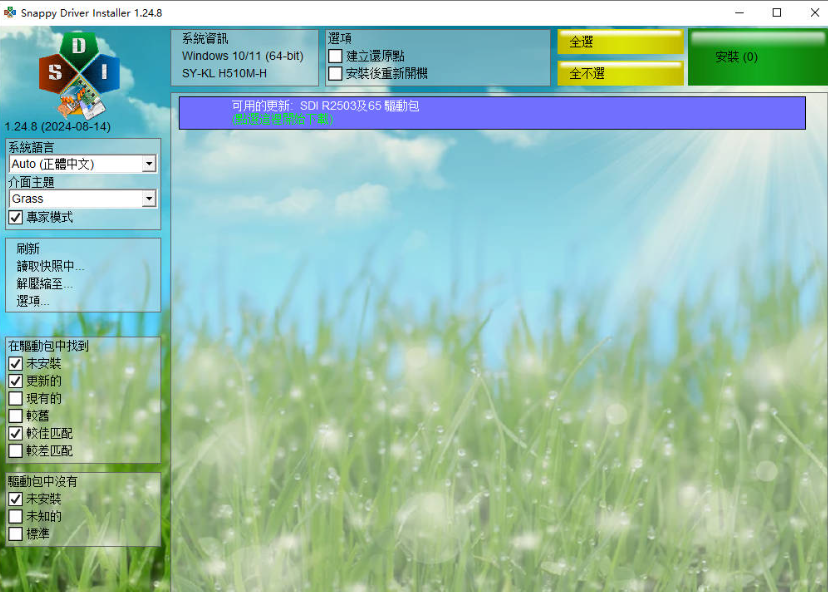
Task: Click the Snappy Driver Installer title bar icon
Action: click(10, 13)
